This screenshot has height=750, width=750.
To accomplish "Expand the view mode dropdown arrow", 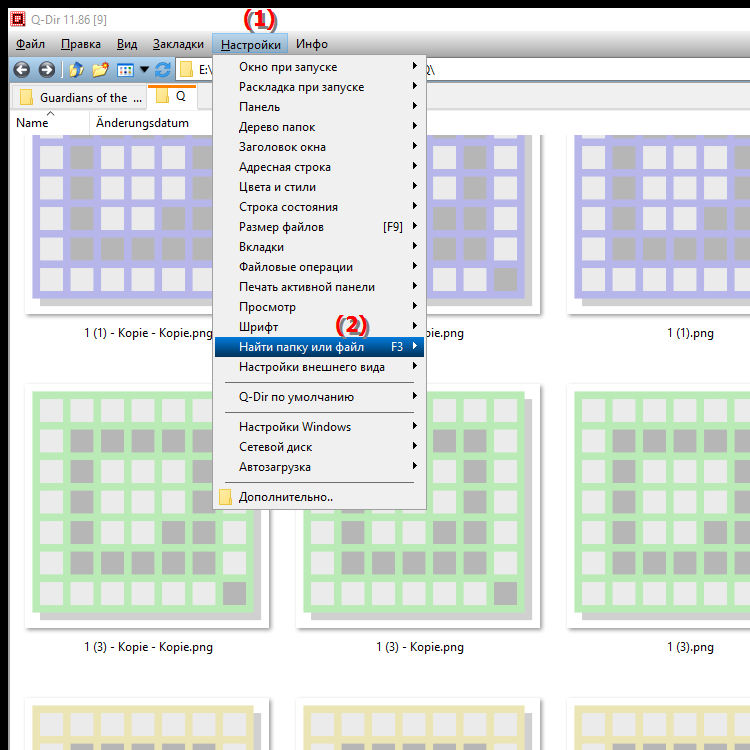I will point(144,70).
